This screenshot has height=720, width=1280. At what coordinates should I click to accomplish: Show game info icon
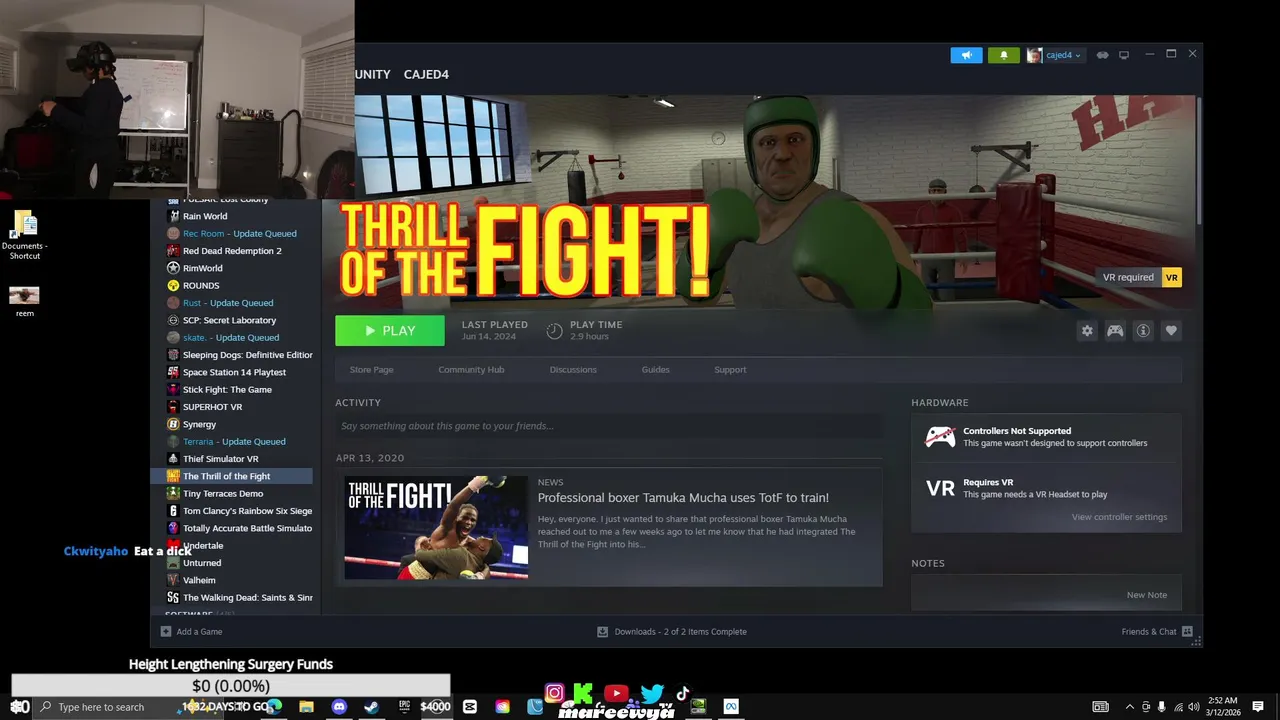pos(1143,331)
